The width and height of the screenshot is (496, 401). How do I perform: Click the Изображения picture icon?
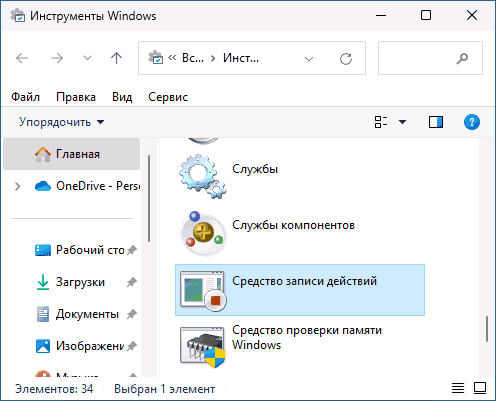43,346
